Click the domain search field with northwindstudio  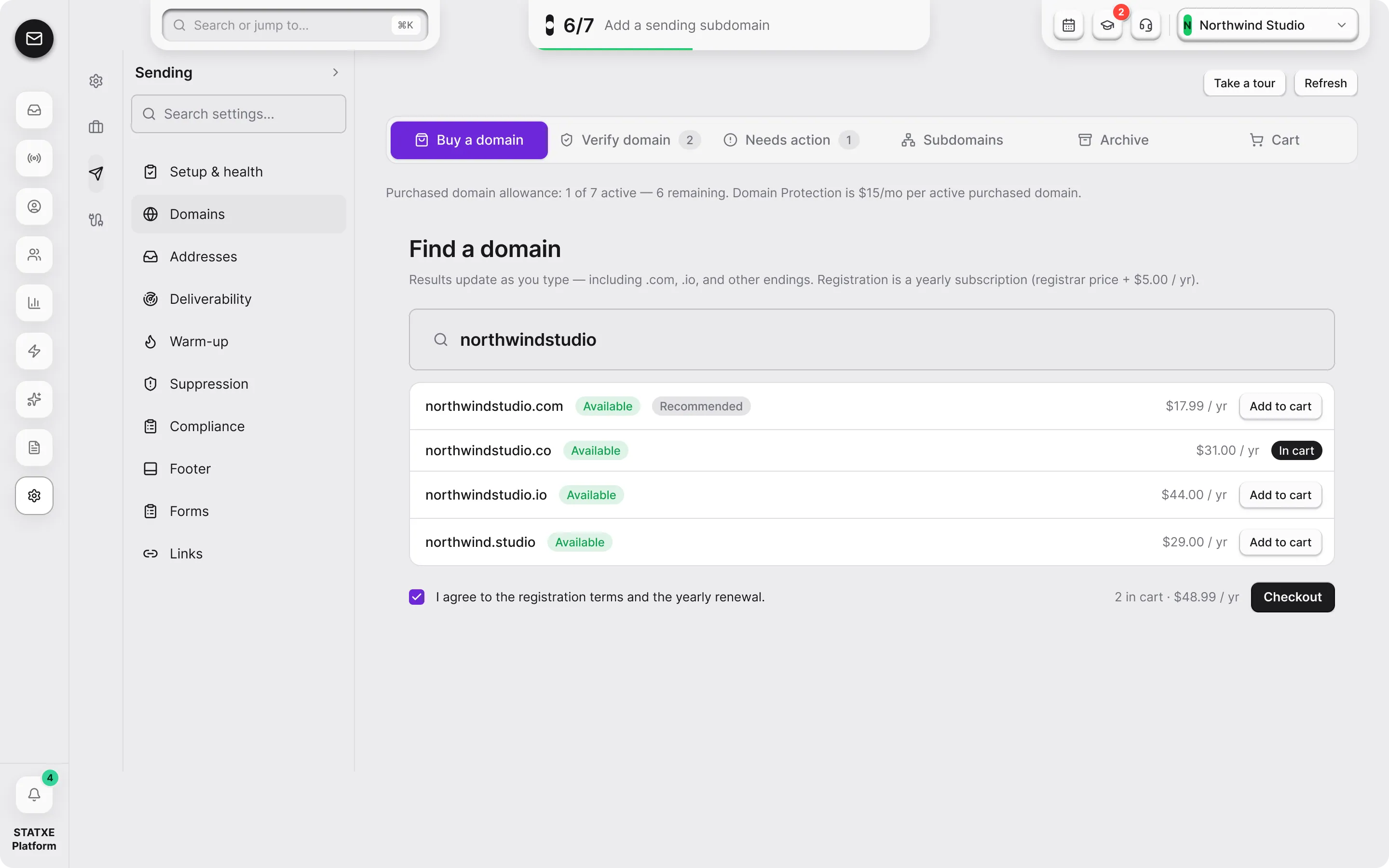point(872,339)
